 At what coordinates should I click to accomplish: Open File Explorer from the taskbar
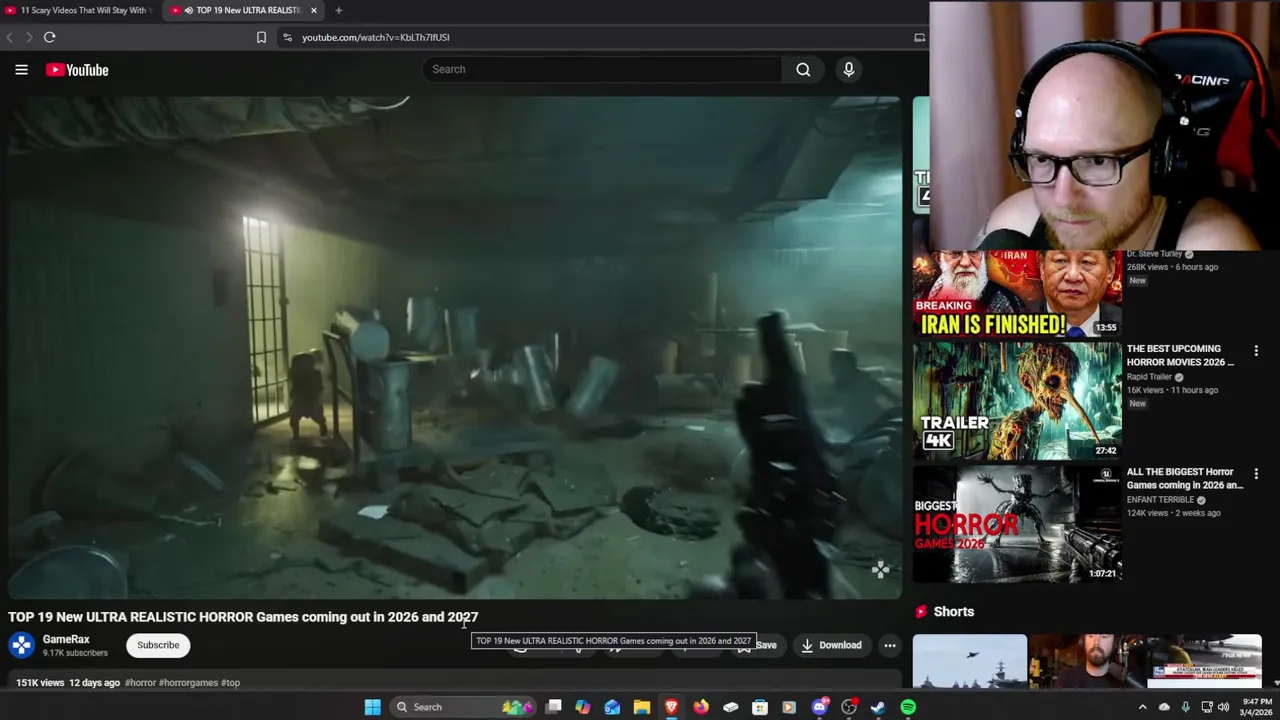point(642,707)
